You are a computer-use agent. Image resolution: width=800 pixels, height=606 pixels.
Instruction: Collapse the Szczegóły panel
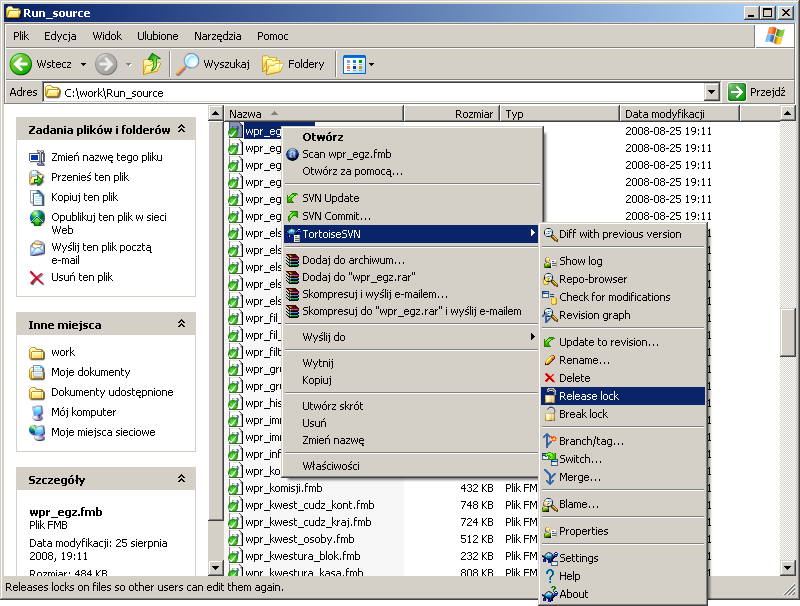[182, 479]
